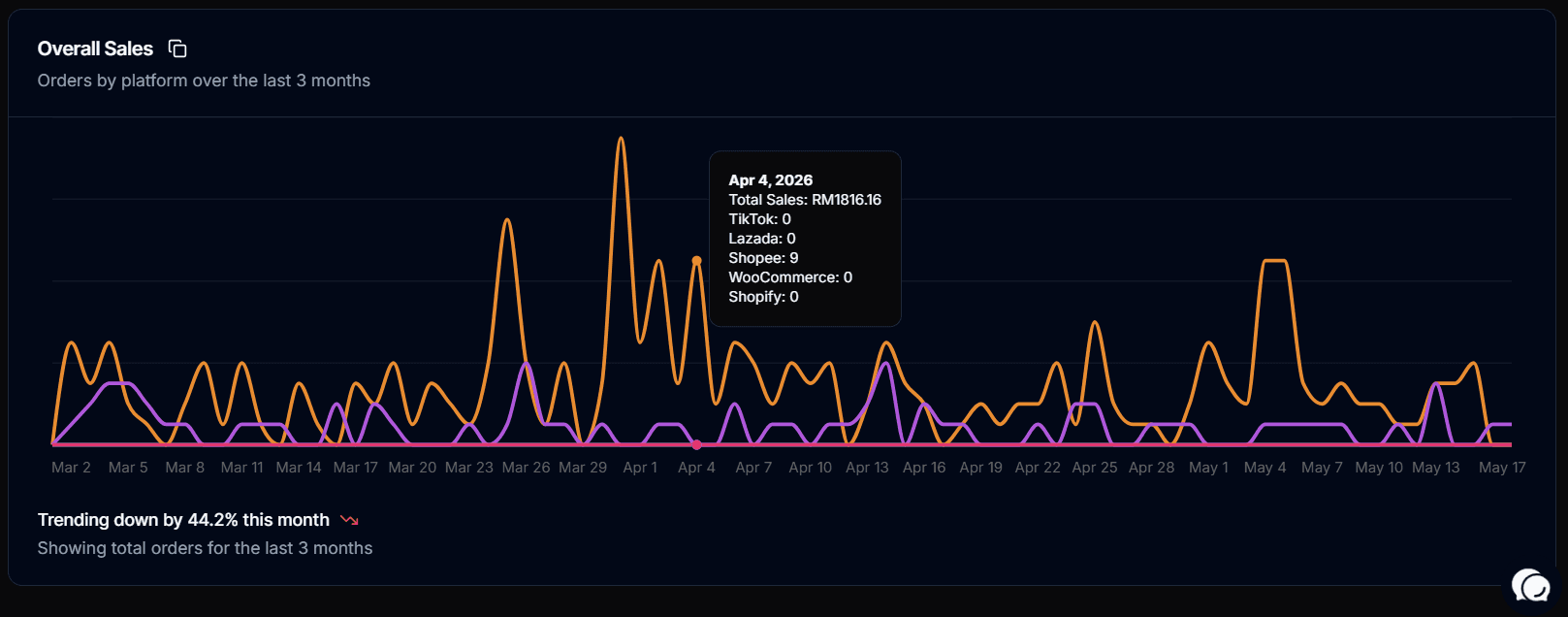Click "Showing total orders for the last 3 months"
Viewport: 1568px width, 617px height.
(x=205, y=548)
